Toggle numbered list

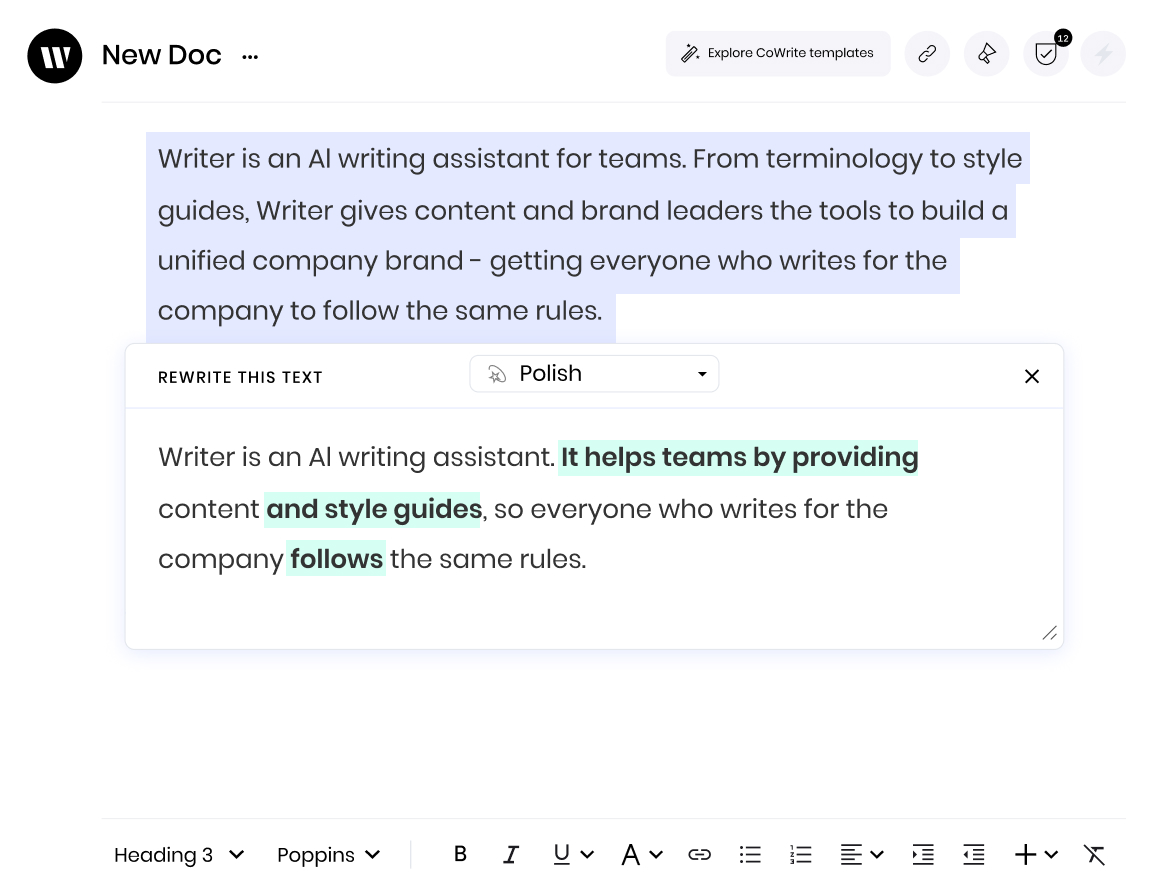800,855
